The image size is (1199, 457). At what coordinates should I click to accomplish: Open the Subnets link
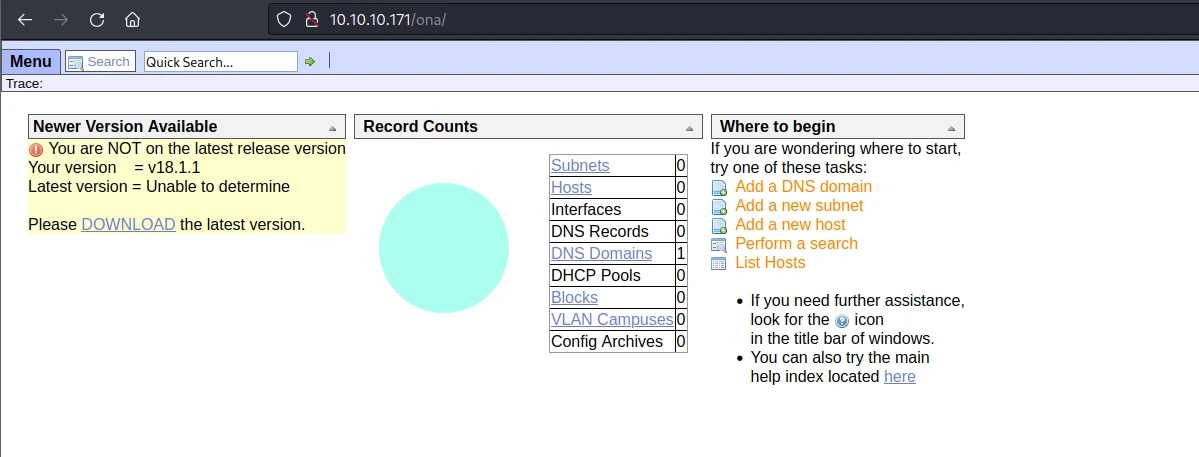(580, 165)
